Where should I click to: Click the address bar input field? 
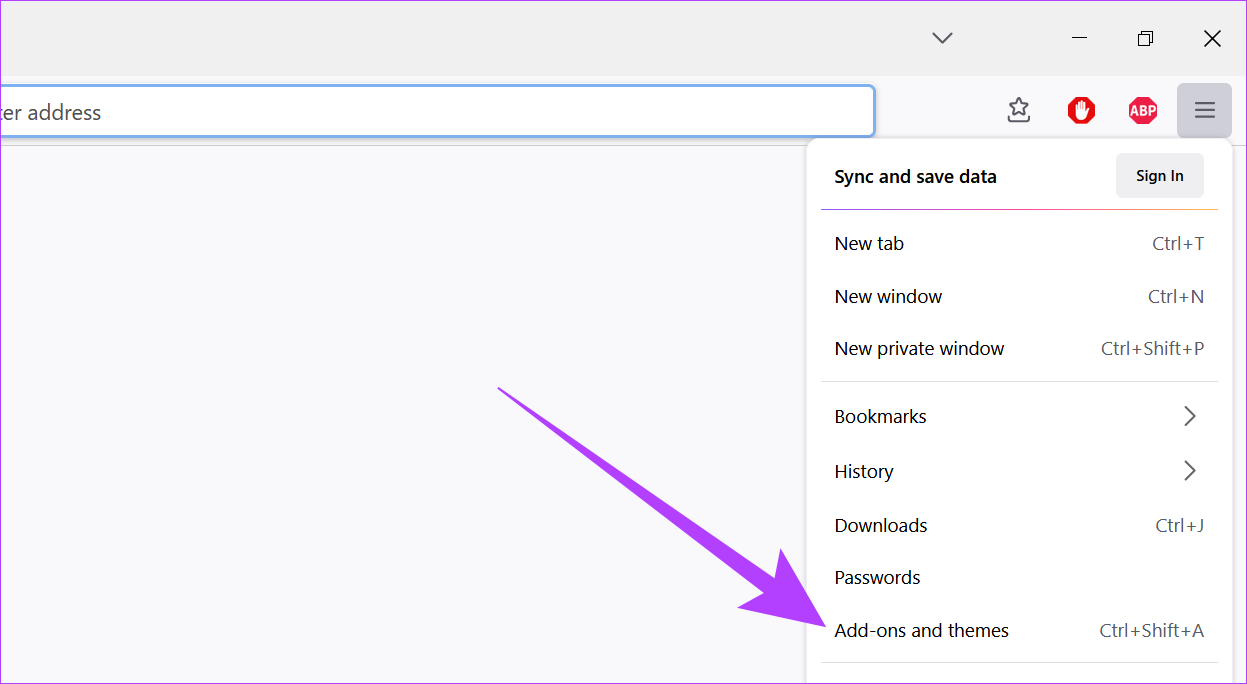point(437,112)
